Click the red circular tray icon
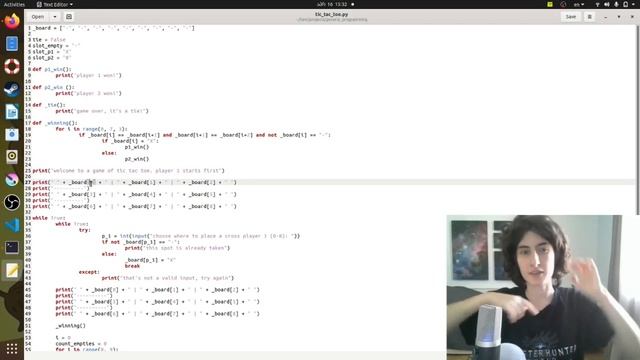 coord(563,4)
